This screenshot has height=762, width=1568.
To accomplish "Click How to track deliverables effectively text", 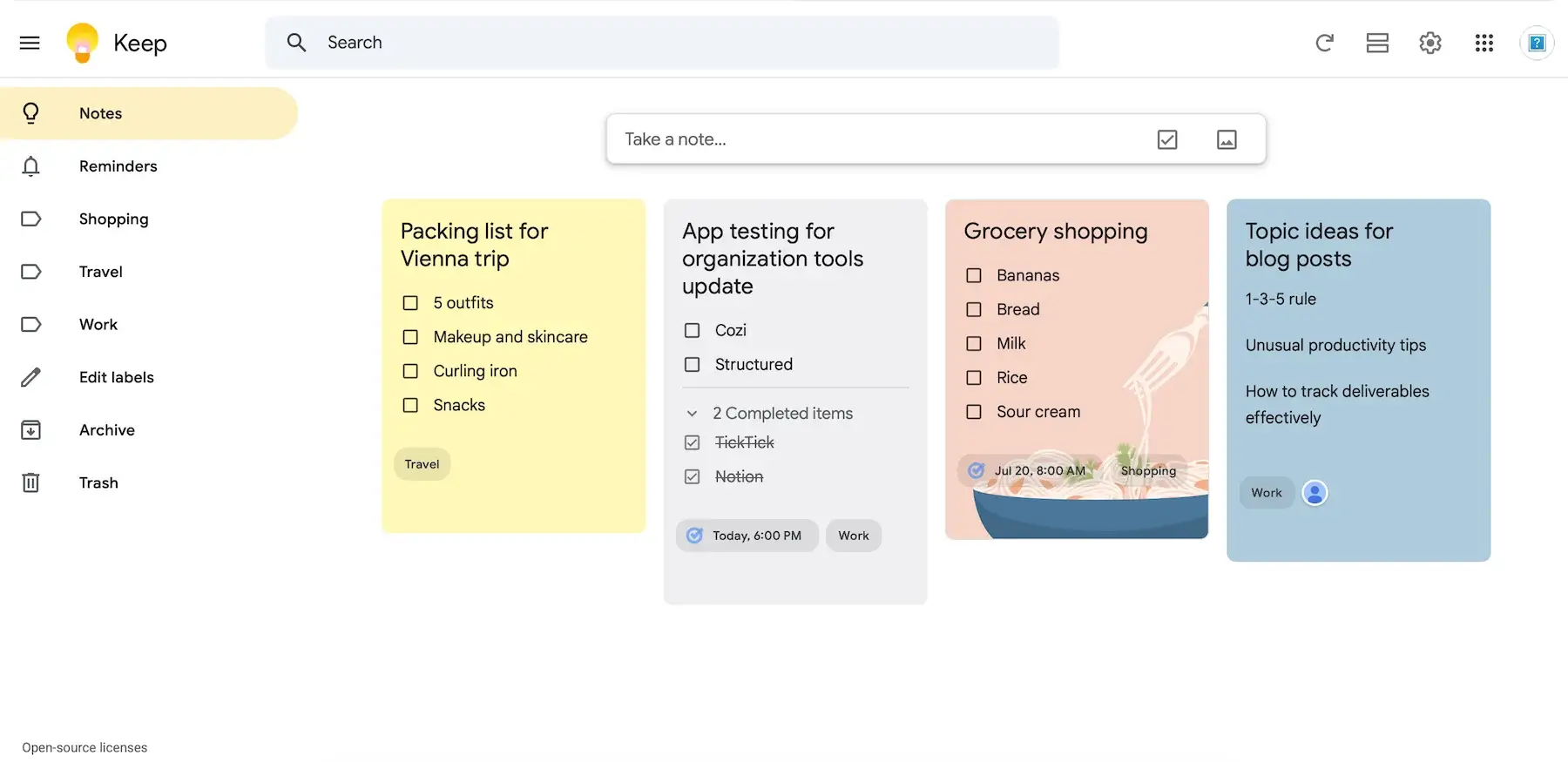I will pyautogui.click(x=1337, y=404).
